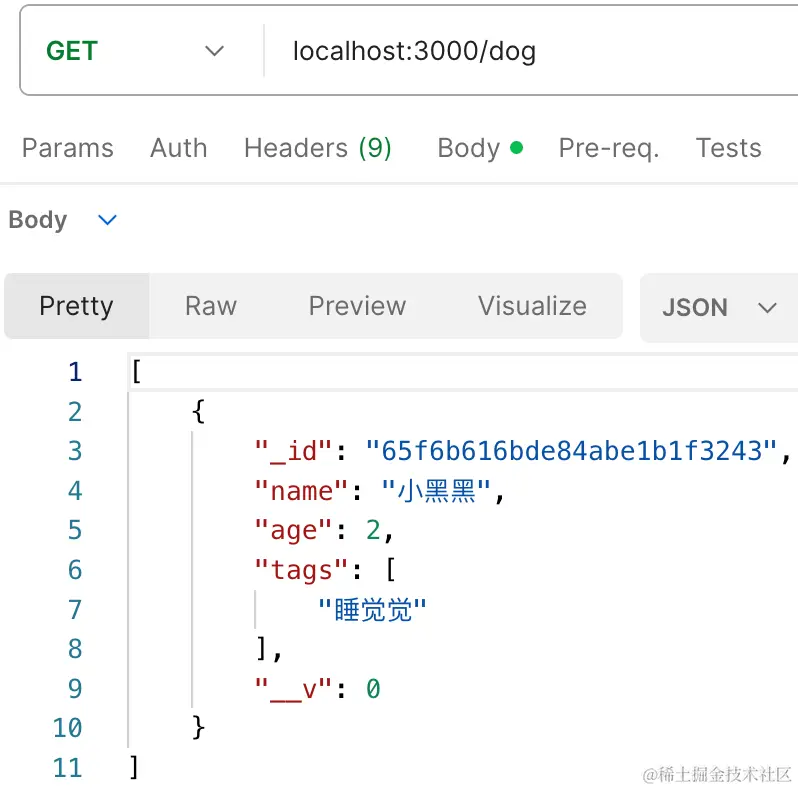Click line number 1 in the gutter
This screenshot has width=798, height=790.
(75, 372)
